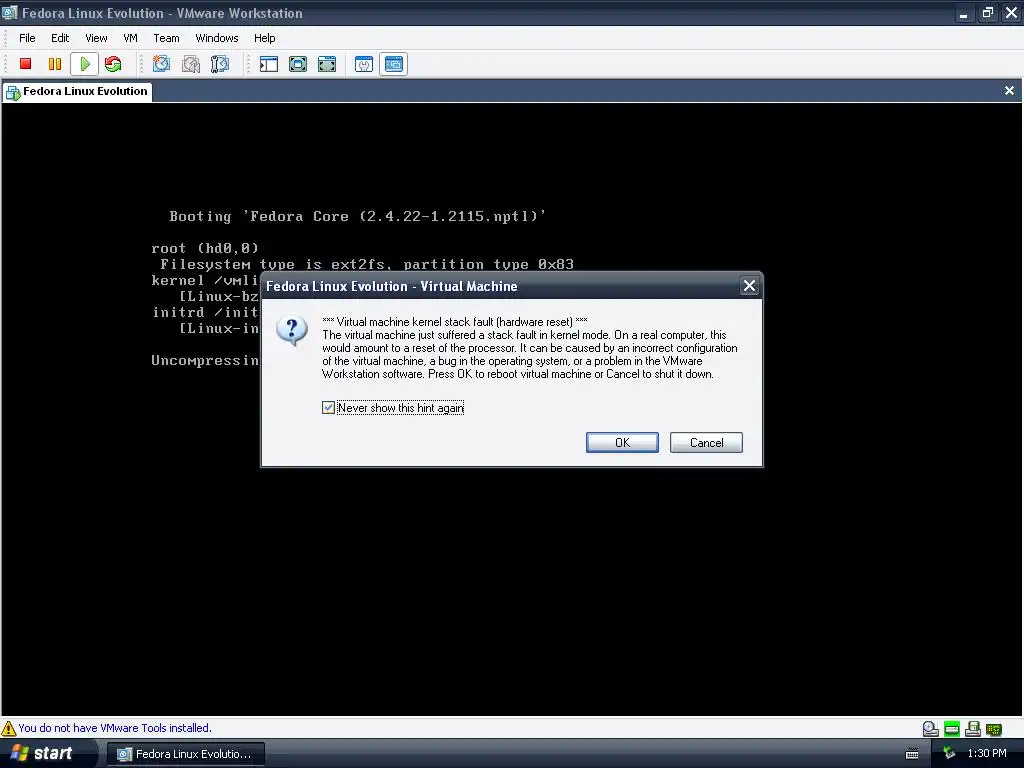1024x768 pixels.
Task: Click Fedora Linux Evolutio... taskbar button
Action: pyautogui.click(x=185, y=754)
